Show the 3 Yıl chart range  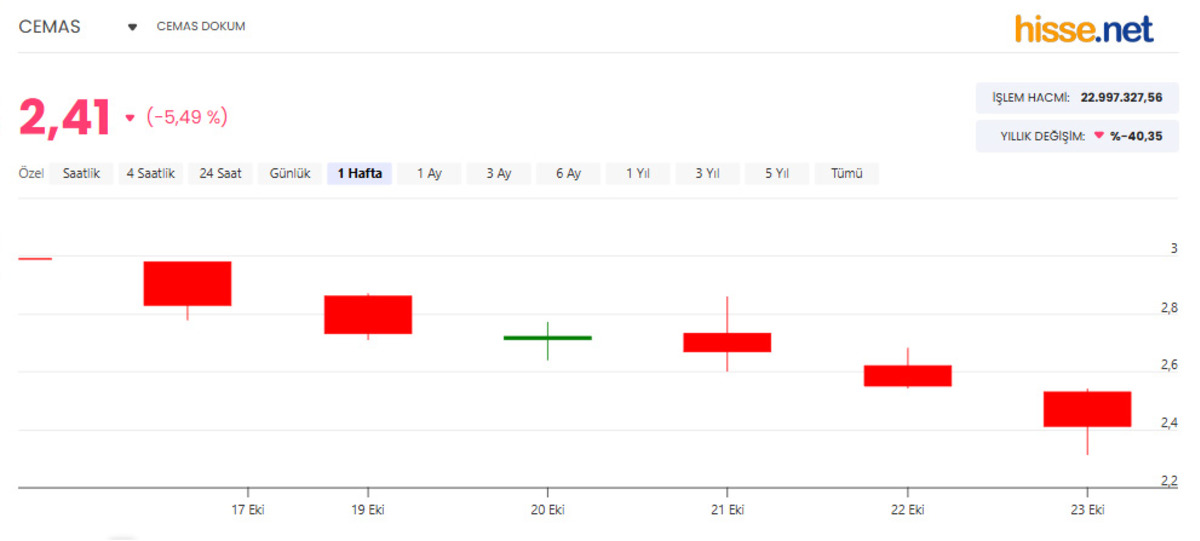(707, 173)
